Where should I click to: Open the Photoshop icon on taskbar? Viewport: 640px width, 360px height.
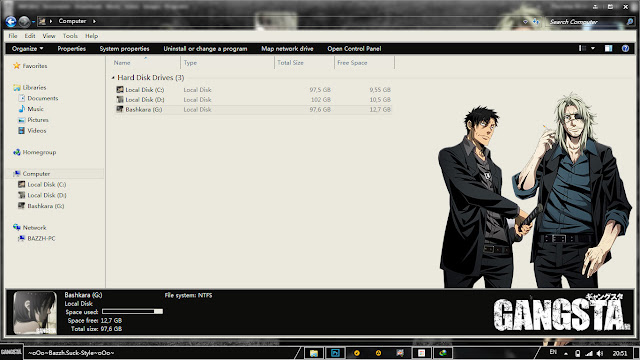(x=335, y=353)
